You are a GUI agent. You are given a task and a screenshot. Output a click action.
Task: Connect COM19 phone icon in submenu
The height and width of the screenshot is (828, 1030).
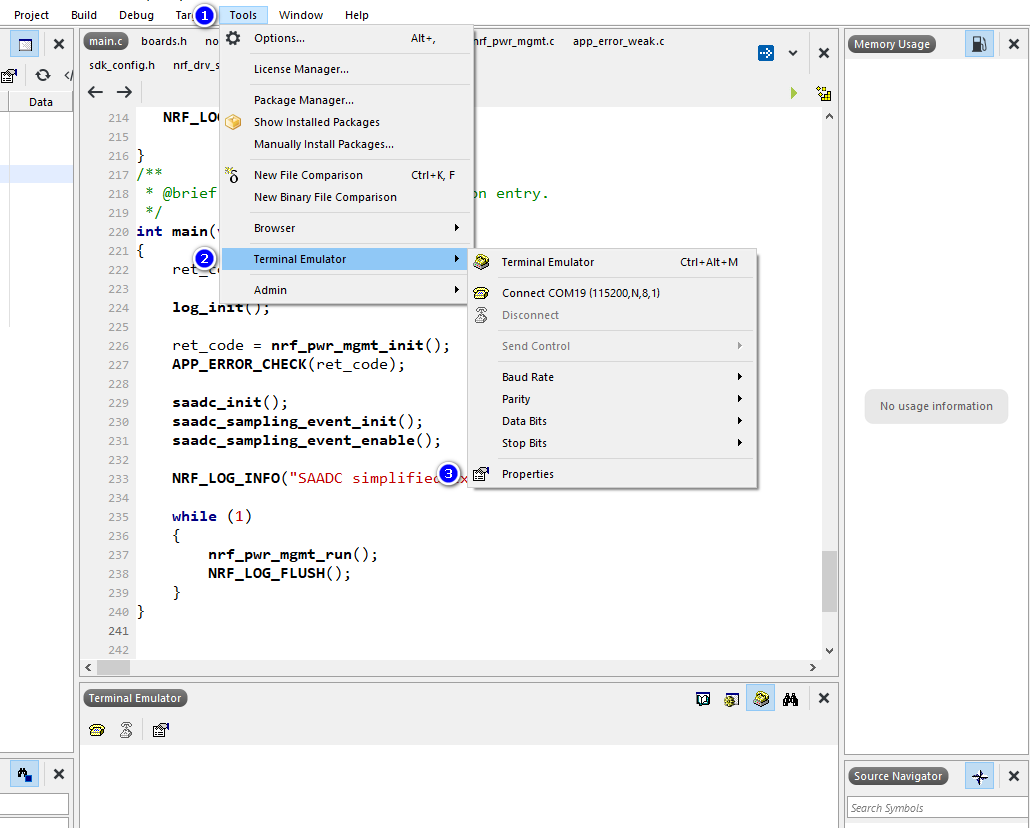point(481,293)
